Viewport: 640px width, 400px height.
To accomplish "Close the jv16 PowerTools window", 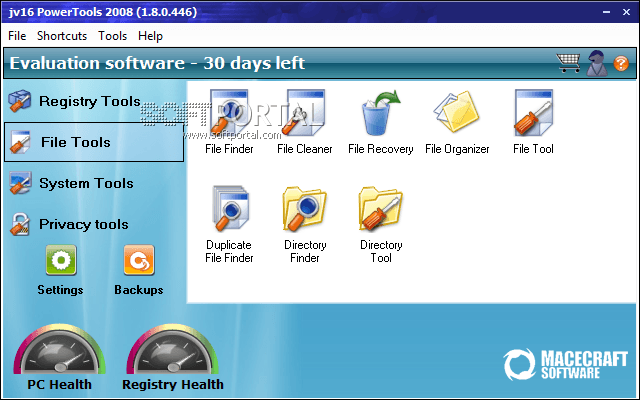I will (x=627, y=12).
